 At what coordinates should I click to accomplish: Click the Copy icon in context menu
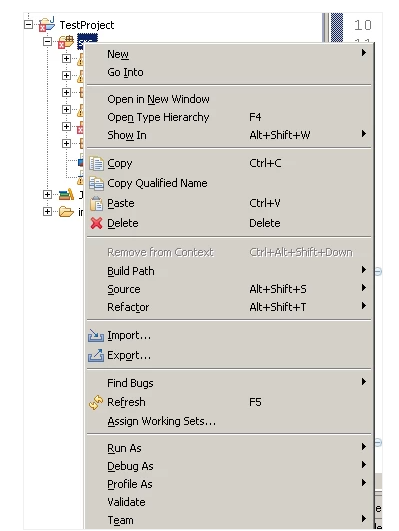pyautogui.click(x=96, y=164)
